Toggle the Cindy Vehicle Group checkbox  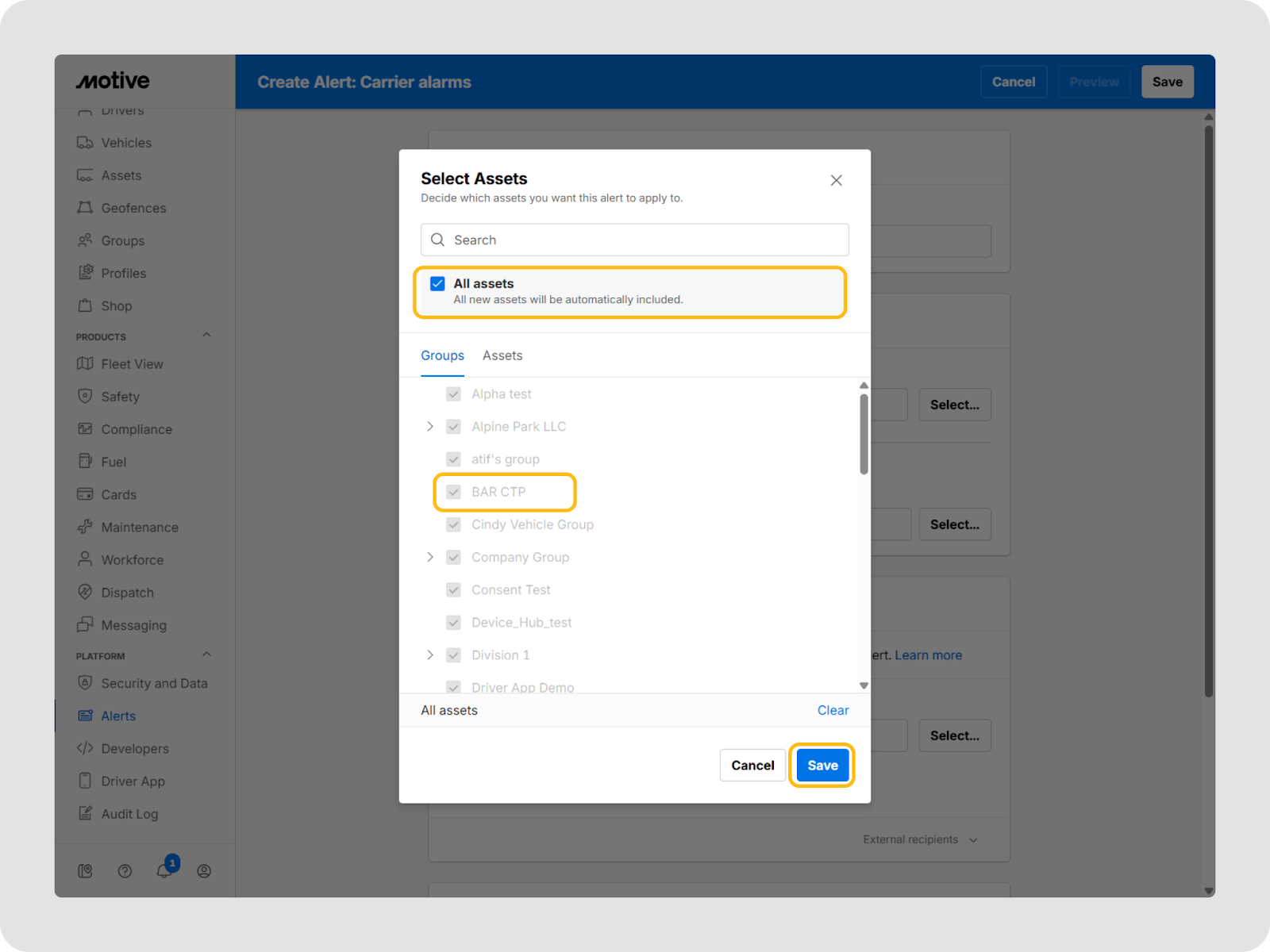coord(453,524)
